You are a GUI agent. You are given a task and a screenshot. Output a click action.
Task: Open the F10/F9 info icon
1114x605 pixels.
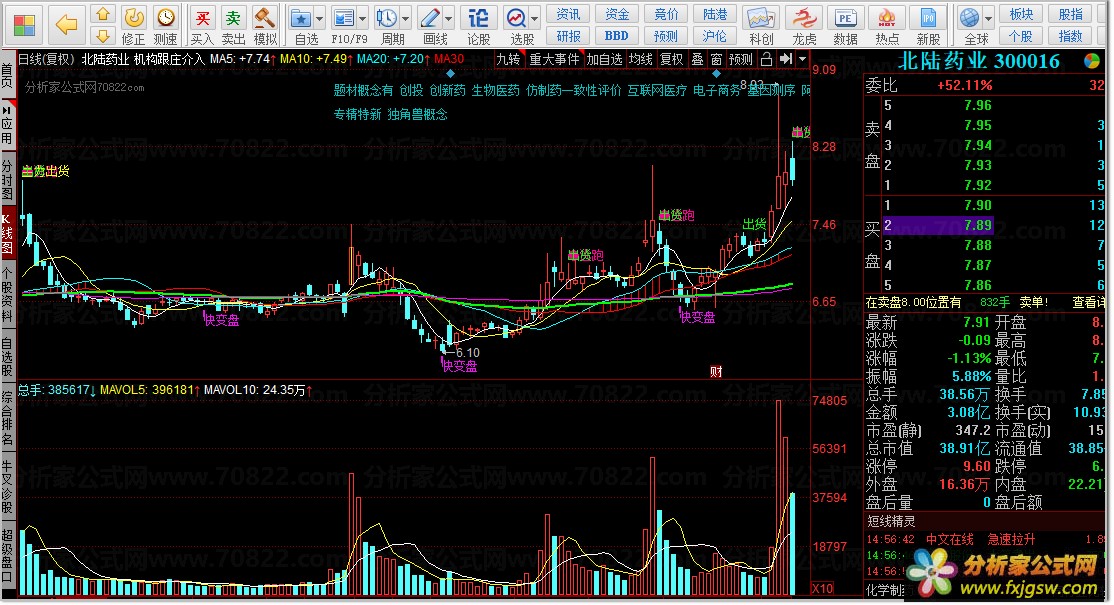[344, 19]
